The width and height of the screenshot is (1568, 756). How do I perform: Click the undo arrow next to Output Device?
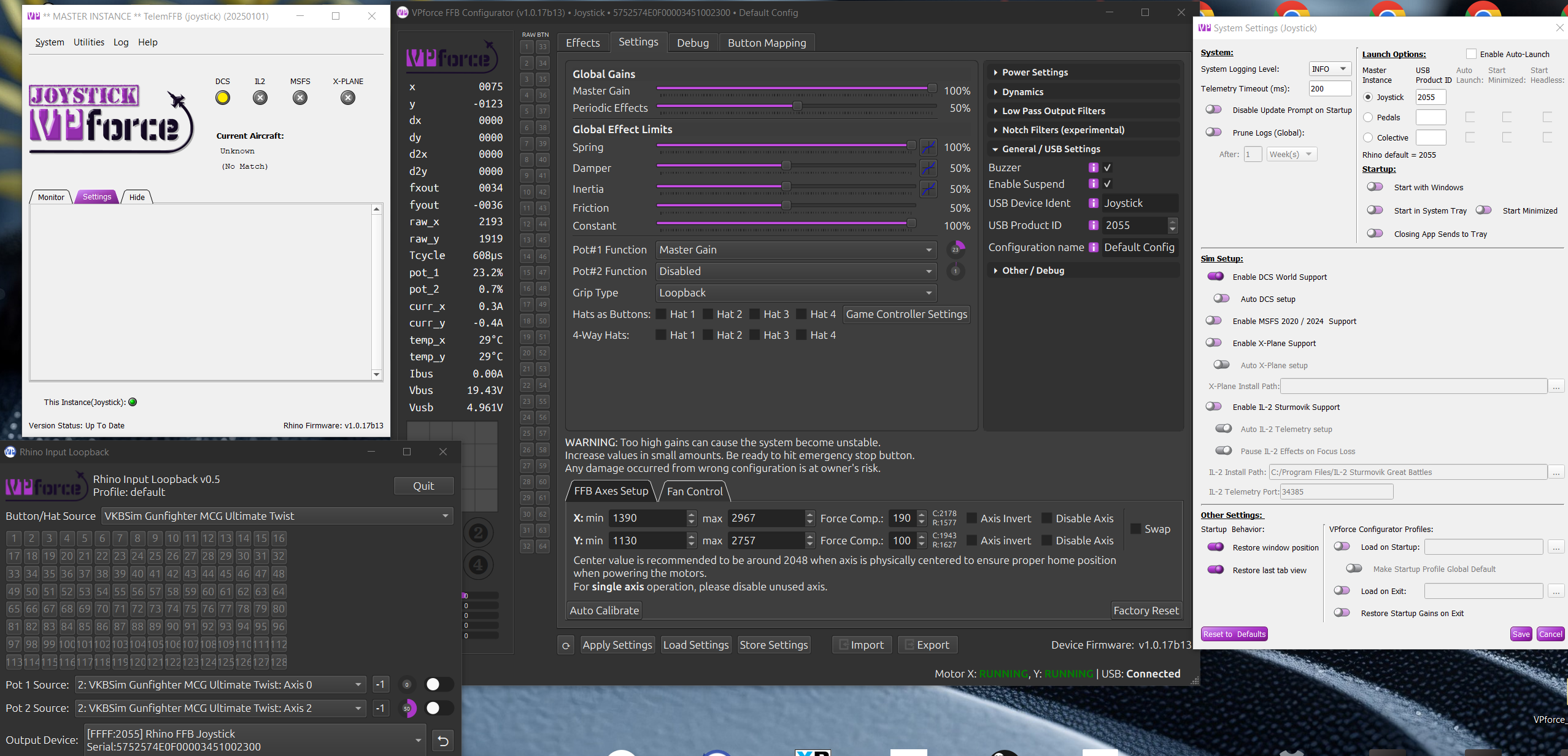tap(443, 741)
